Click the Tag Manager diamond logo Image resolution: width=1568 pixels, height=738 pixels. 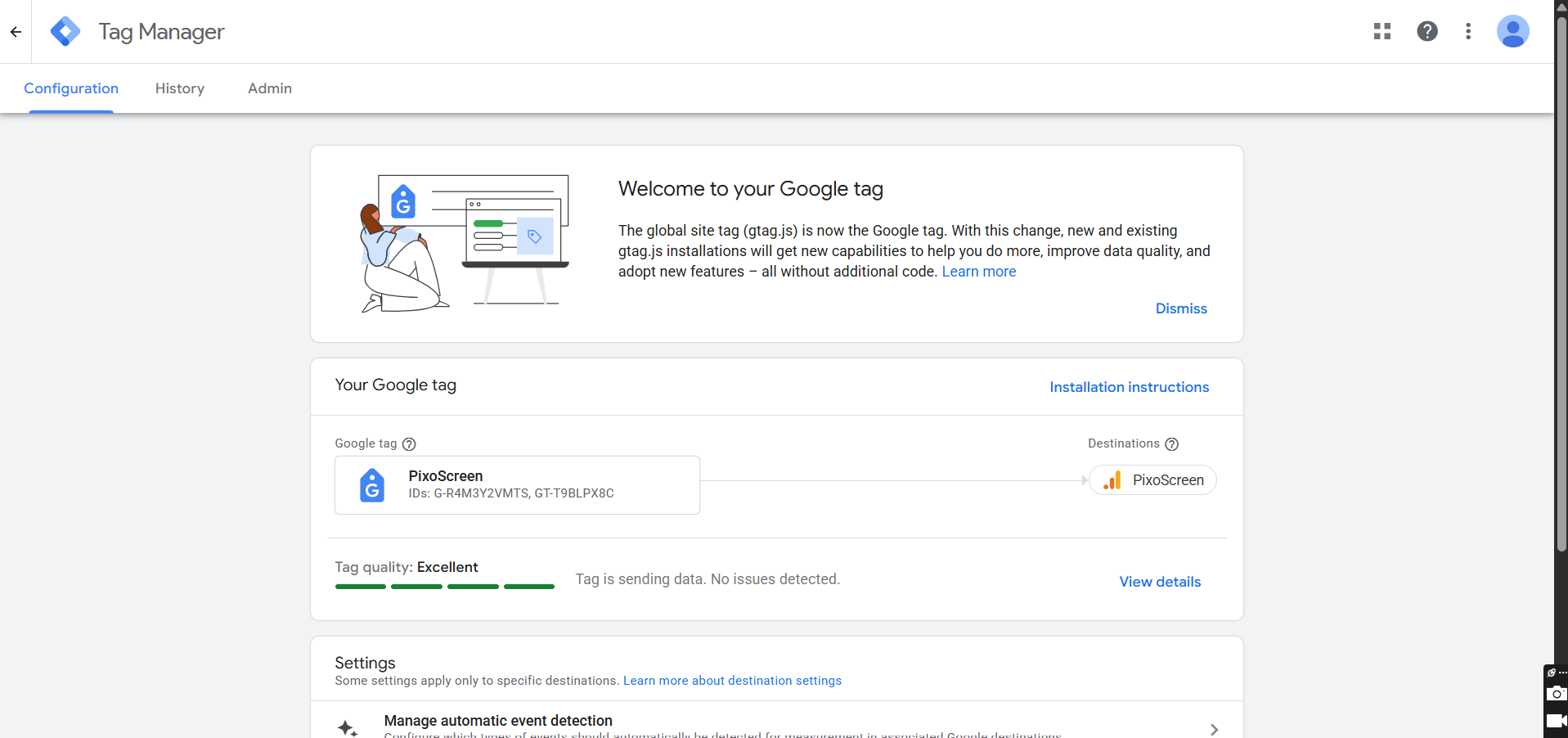click(65, 32)
